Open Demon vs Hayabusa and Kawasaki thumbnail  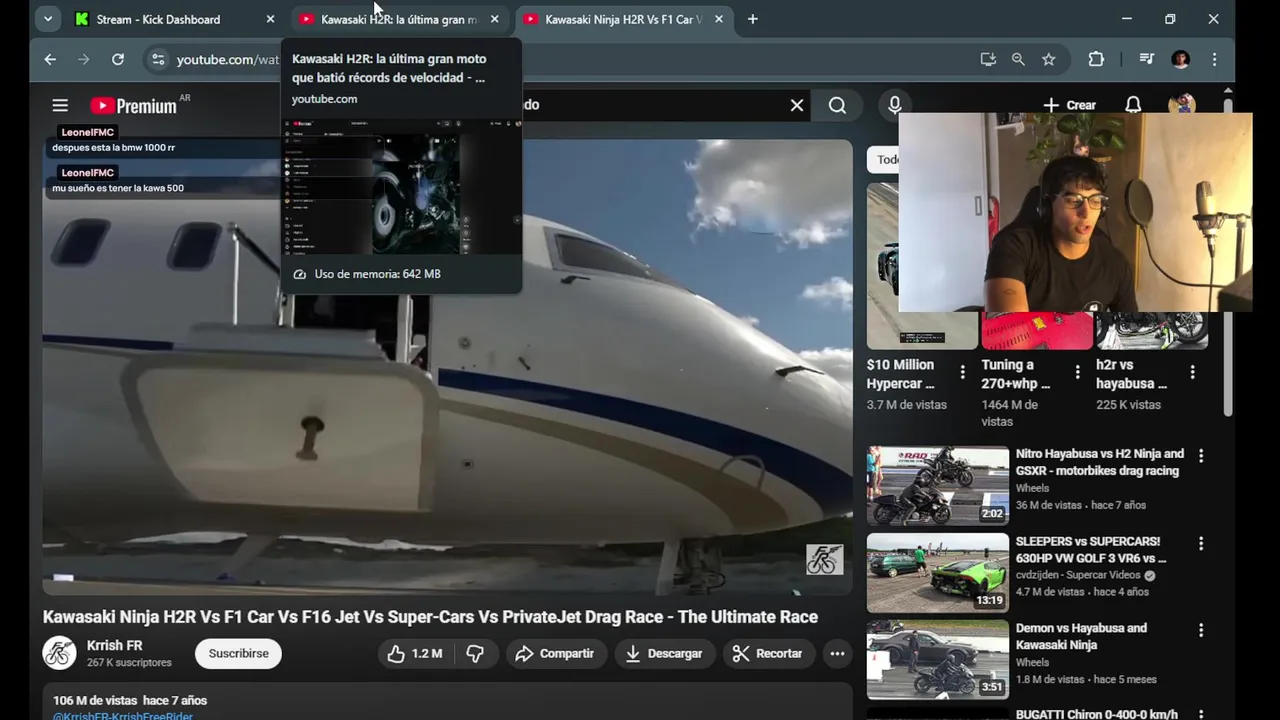[937, 660]
